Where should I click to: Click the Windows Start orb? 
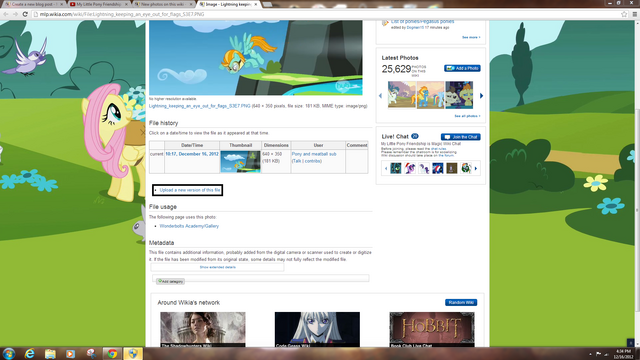click(9, 353)
